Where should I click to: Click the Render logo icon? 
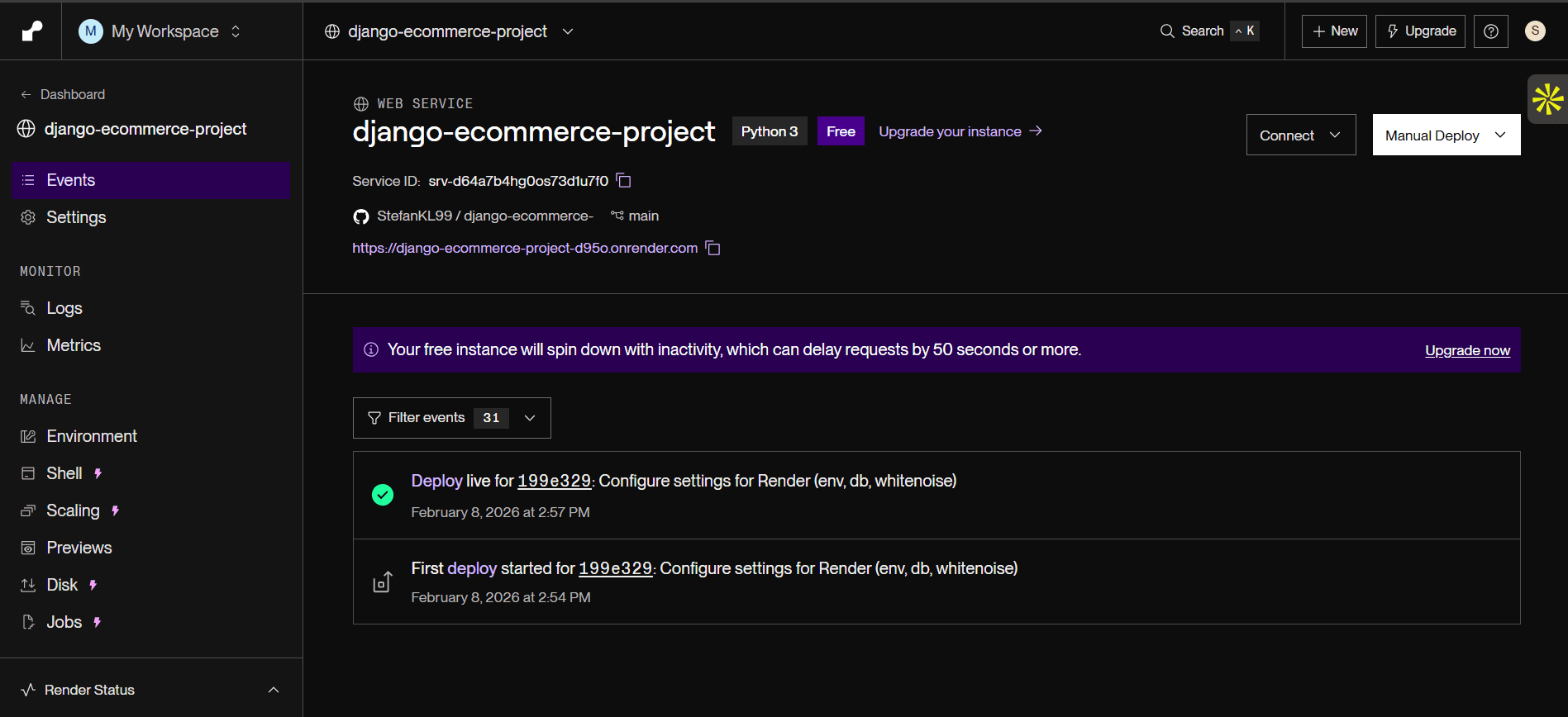(31, 31)
